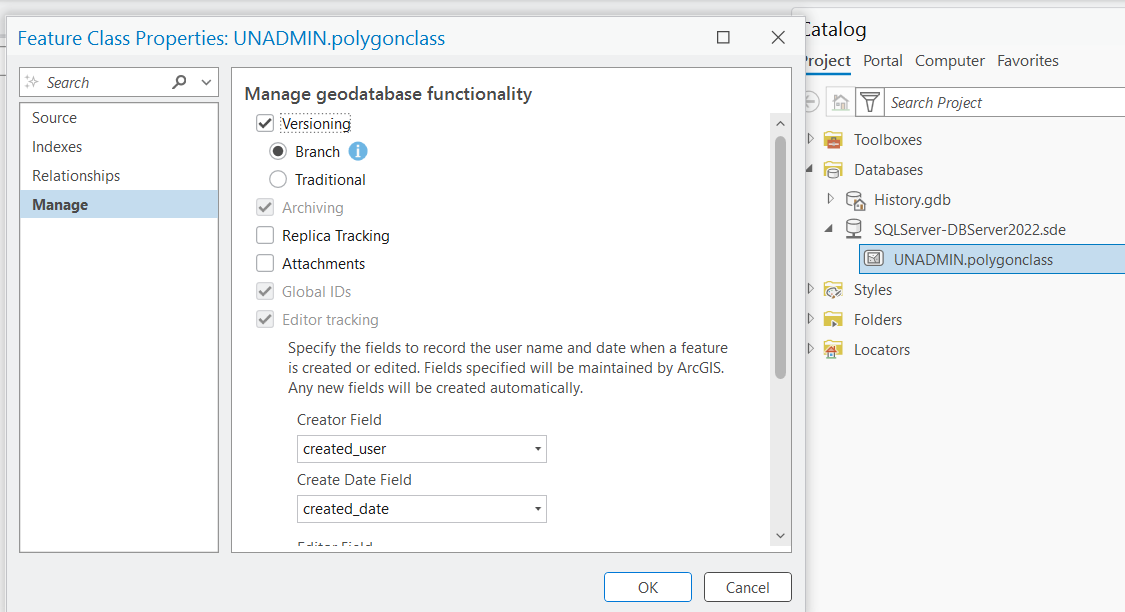Screen dimensions: 1125x612
Task: Click the project home icon beside Search Project
Action: [840, 101]
